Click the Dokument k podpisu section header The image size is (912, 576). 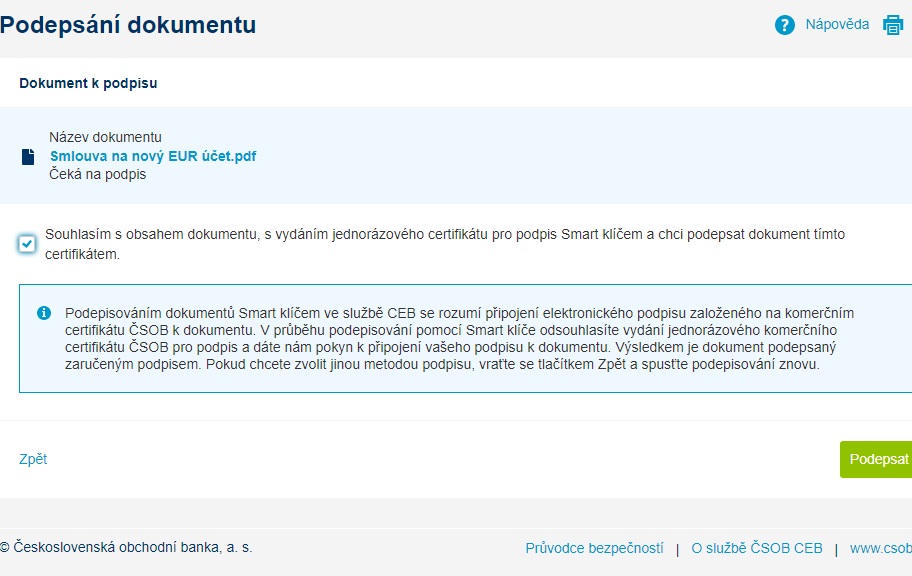88,83
